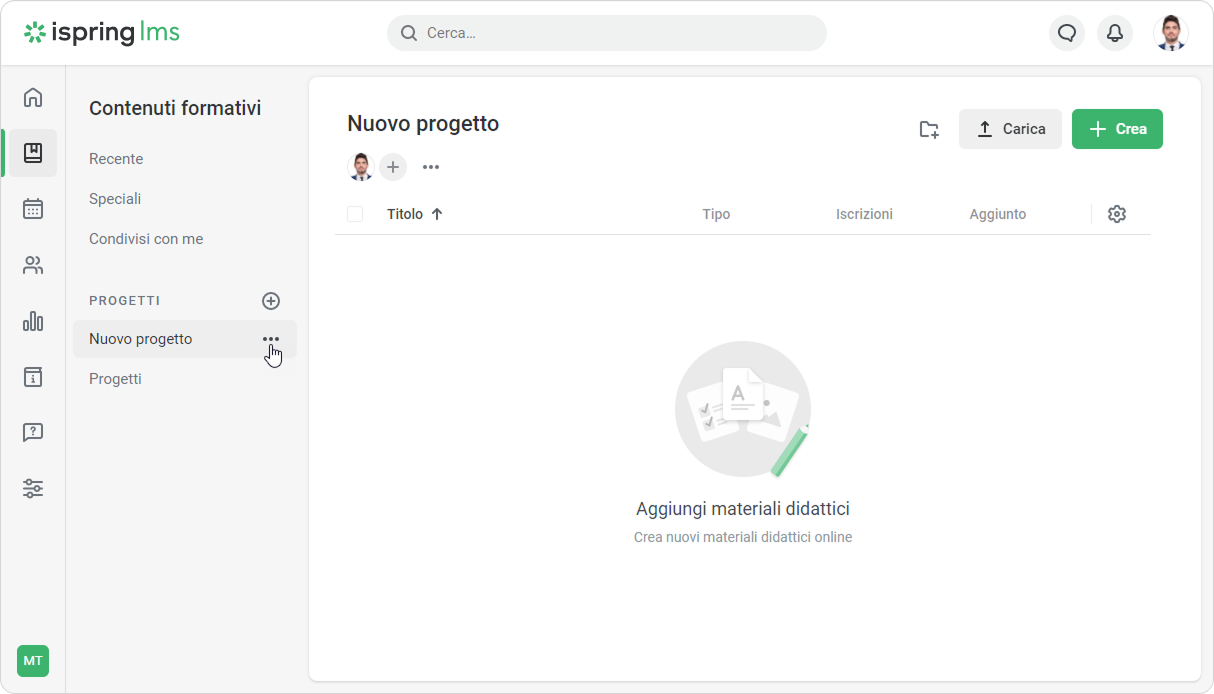Image resolution: width=1214 pixels, height=694 pixels.
Task: Open the help question sidebar icon
Action: point(33,433)
